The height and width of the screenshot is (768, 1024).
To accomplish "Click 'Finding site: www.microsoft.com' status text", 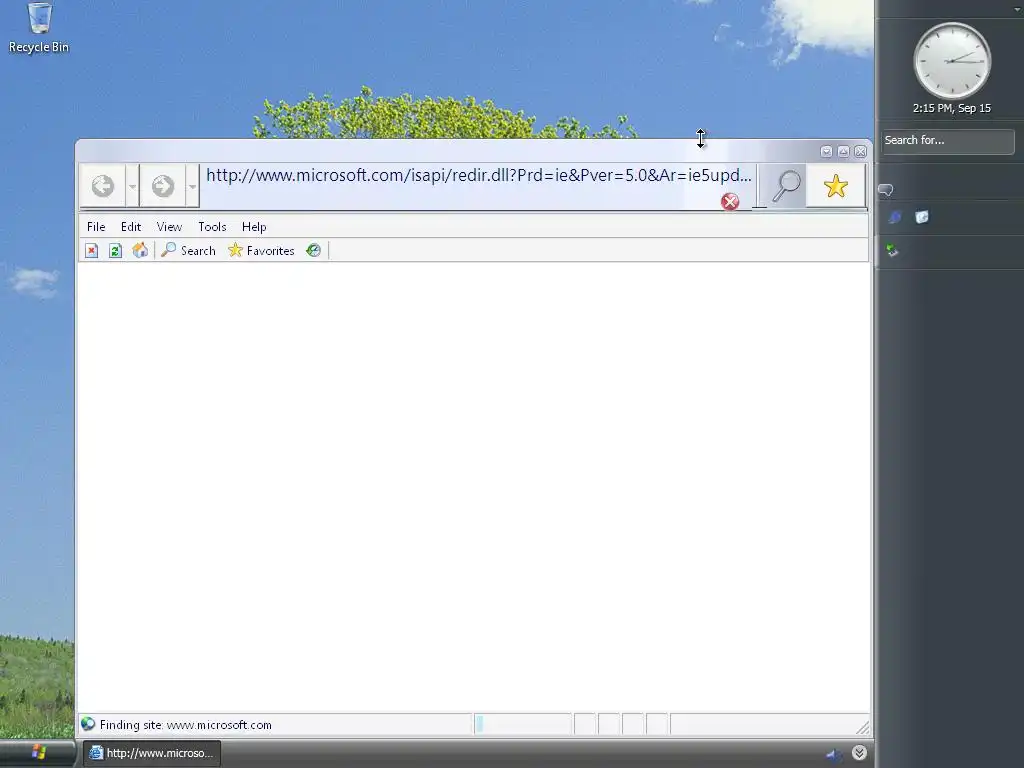I will point(185,725).
